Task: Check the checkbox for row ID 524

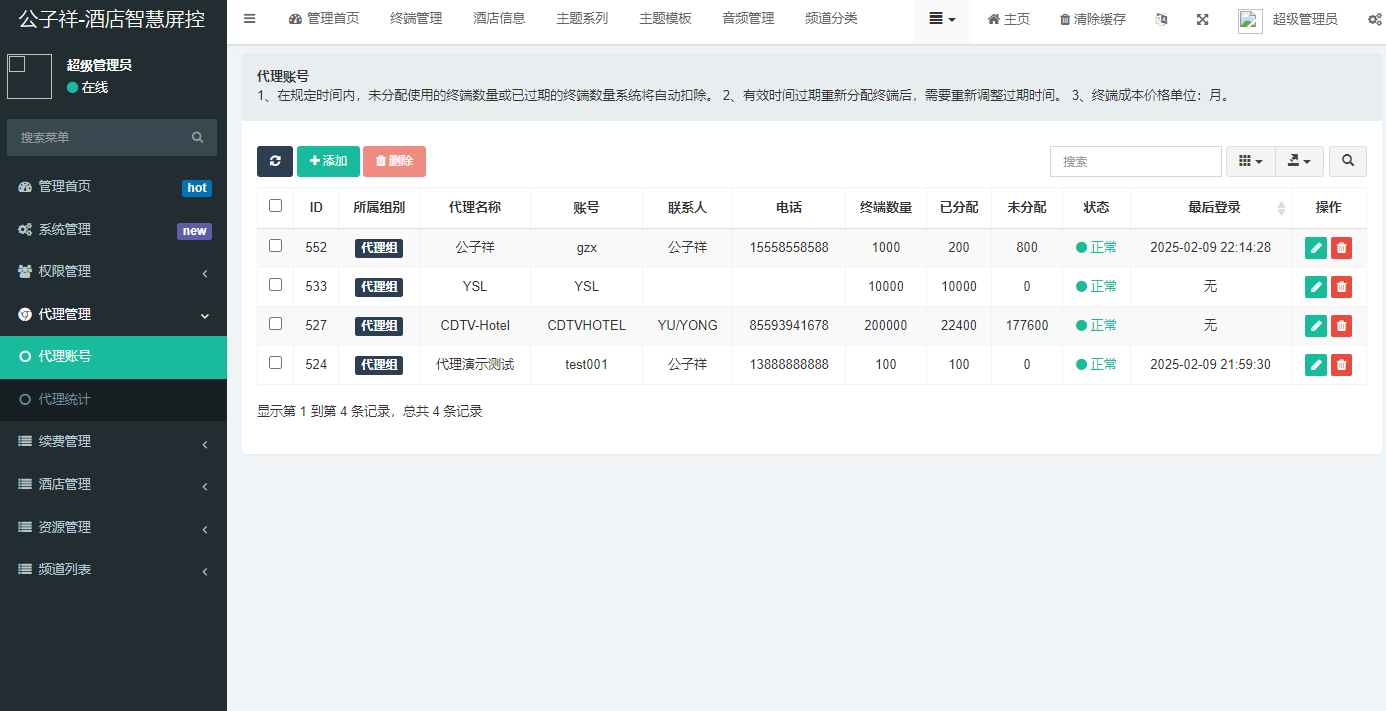Action: (x=275, y=364)
